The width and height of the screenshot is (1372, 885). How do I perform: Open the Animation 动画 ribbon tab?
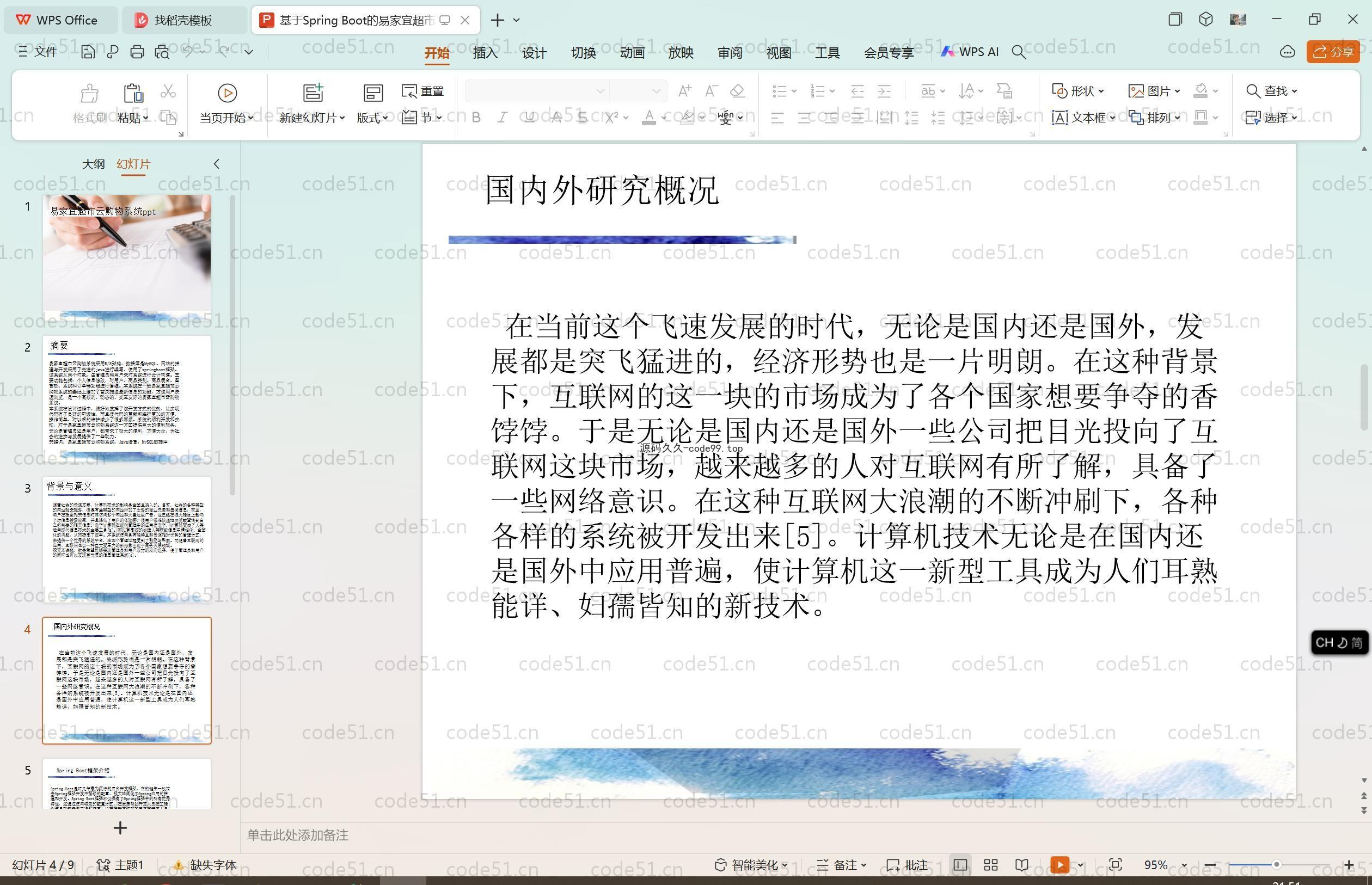click(632, 53)
